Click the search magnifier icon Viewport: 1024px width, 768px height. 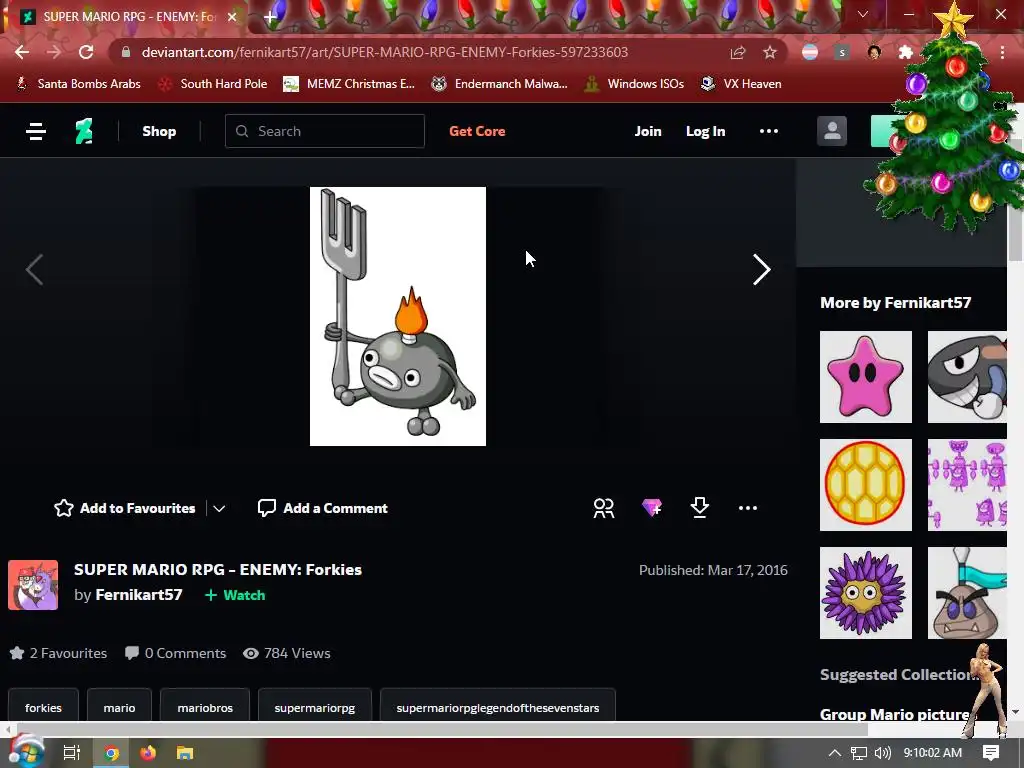(242, 131)
